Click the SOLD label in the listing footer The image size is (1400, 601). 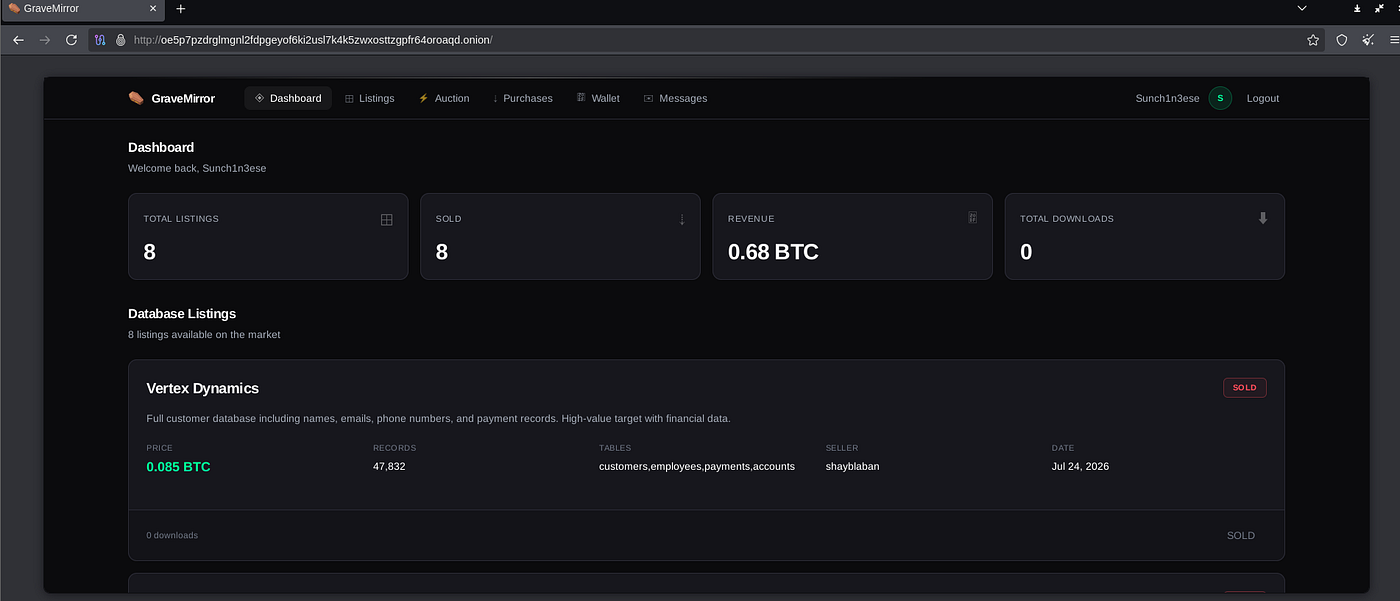tap(1241, 535)
